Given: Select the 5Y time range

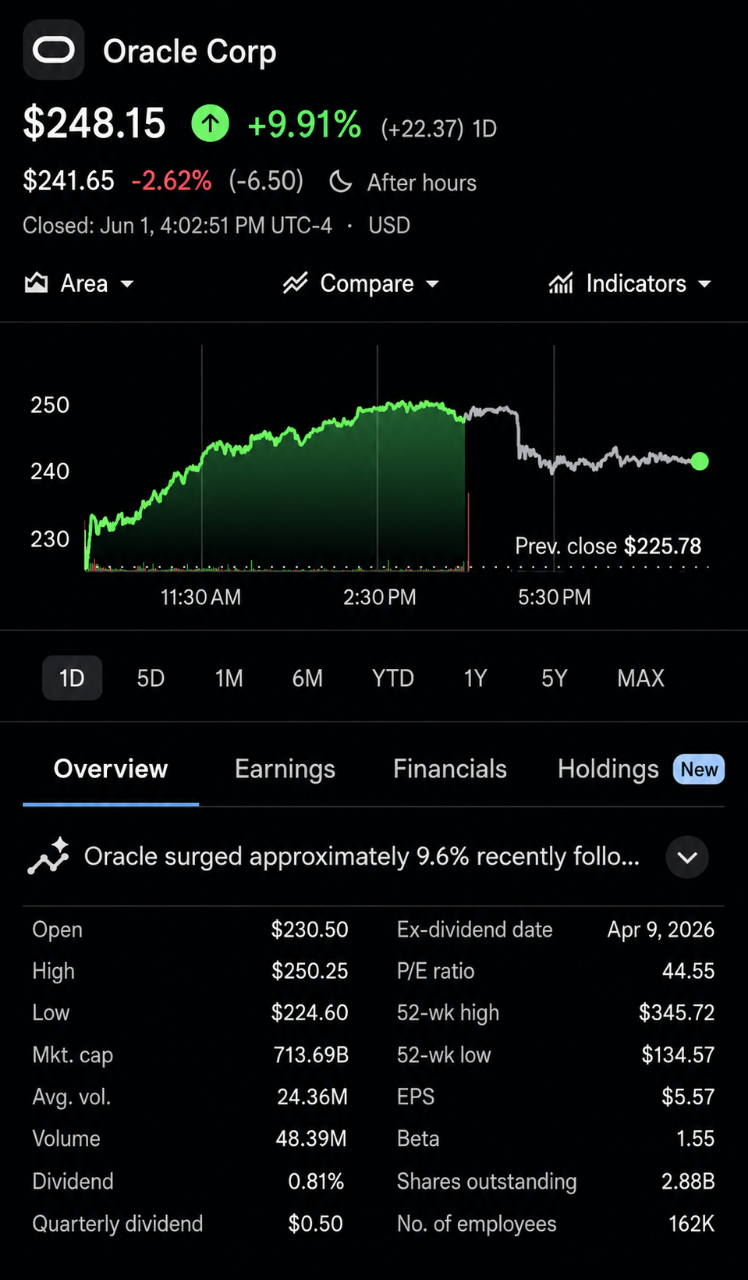Looking at the screenshot, I should 554,678.
